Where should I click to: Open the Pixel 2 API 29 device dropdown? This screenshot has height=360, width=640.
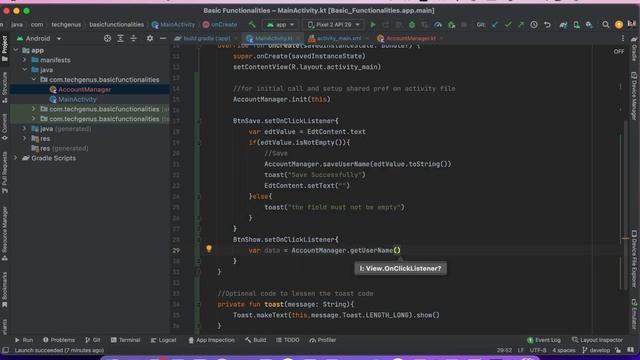[334, 25]
